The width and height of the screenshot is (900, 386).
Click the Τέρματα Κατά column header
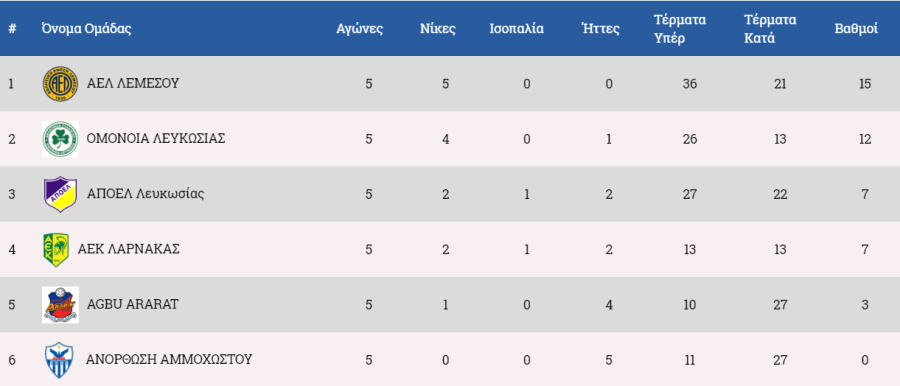[x=770, y=29]
